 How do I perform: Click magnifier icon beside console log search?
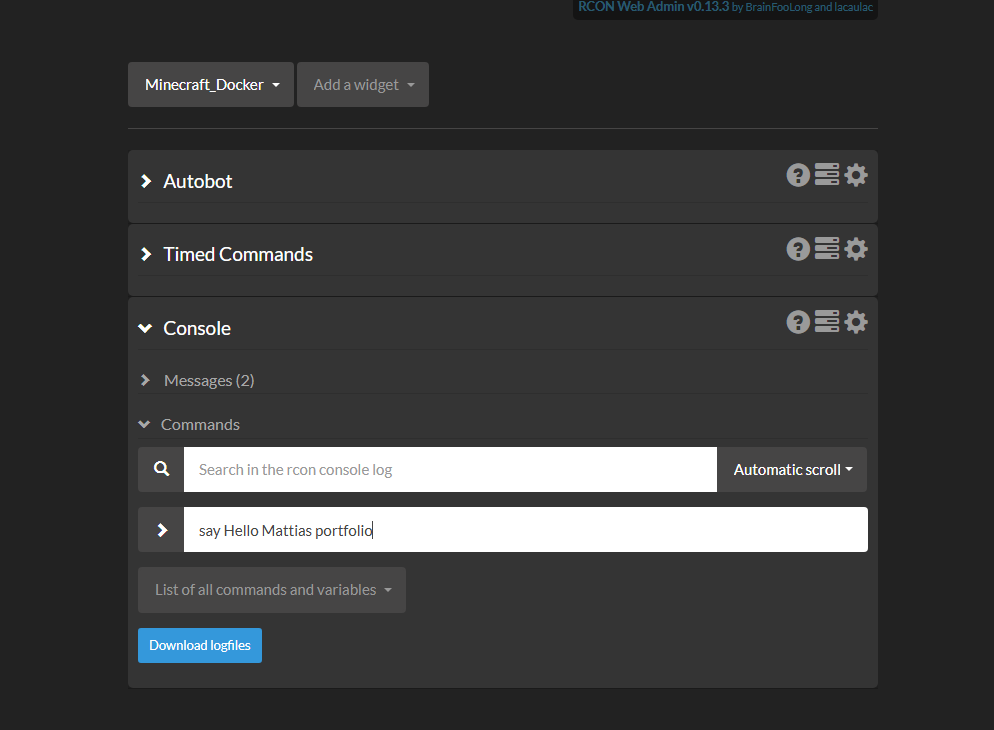161,470
